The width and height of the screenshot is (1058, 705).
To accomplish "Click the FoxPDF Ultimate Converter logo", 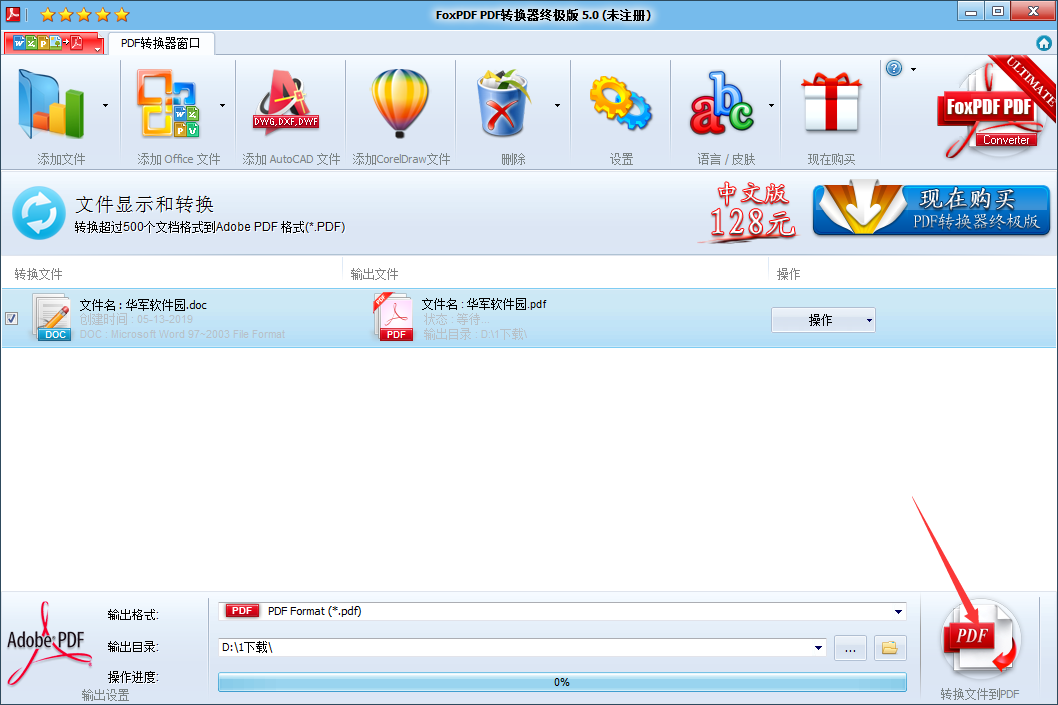I will (x=995, y=108).
